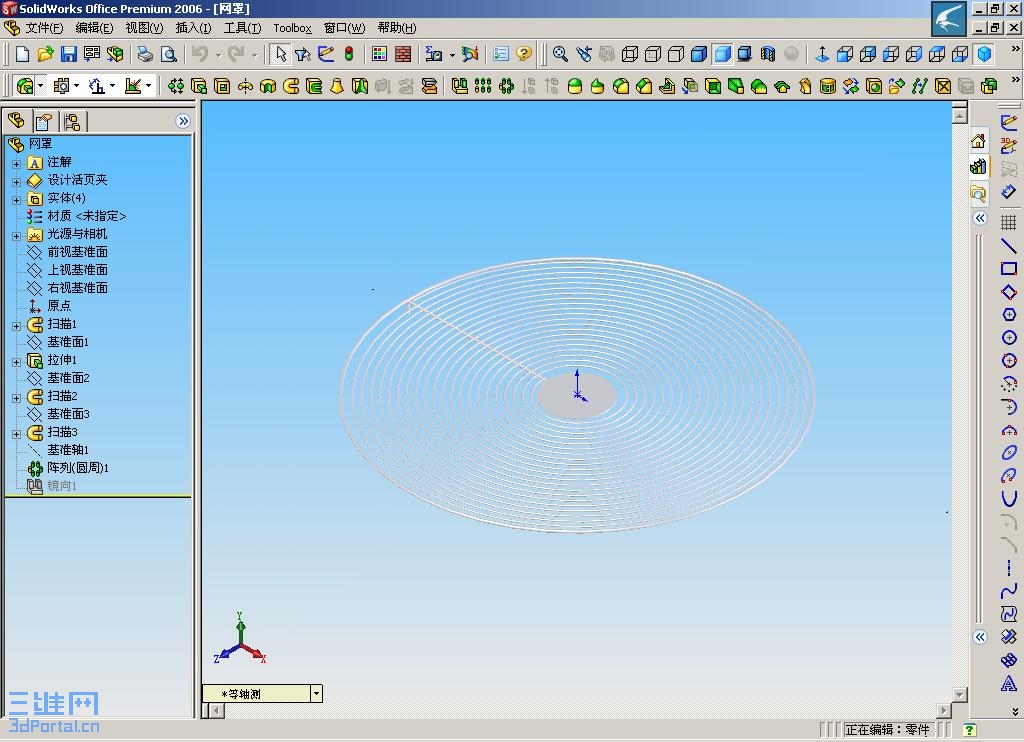Click the Dome feature icon
1024x742 pixels.
575,86
